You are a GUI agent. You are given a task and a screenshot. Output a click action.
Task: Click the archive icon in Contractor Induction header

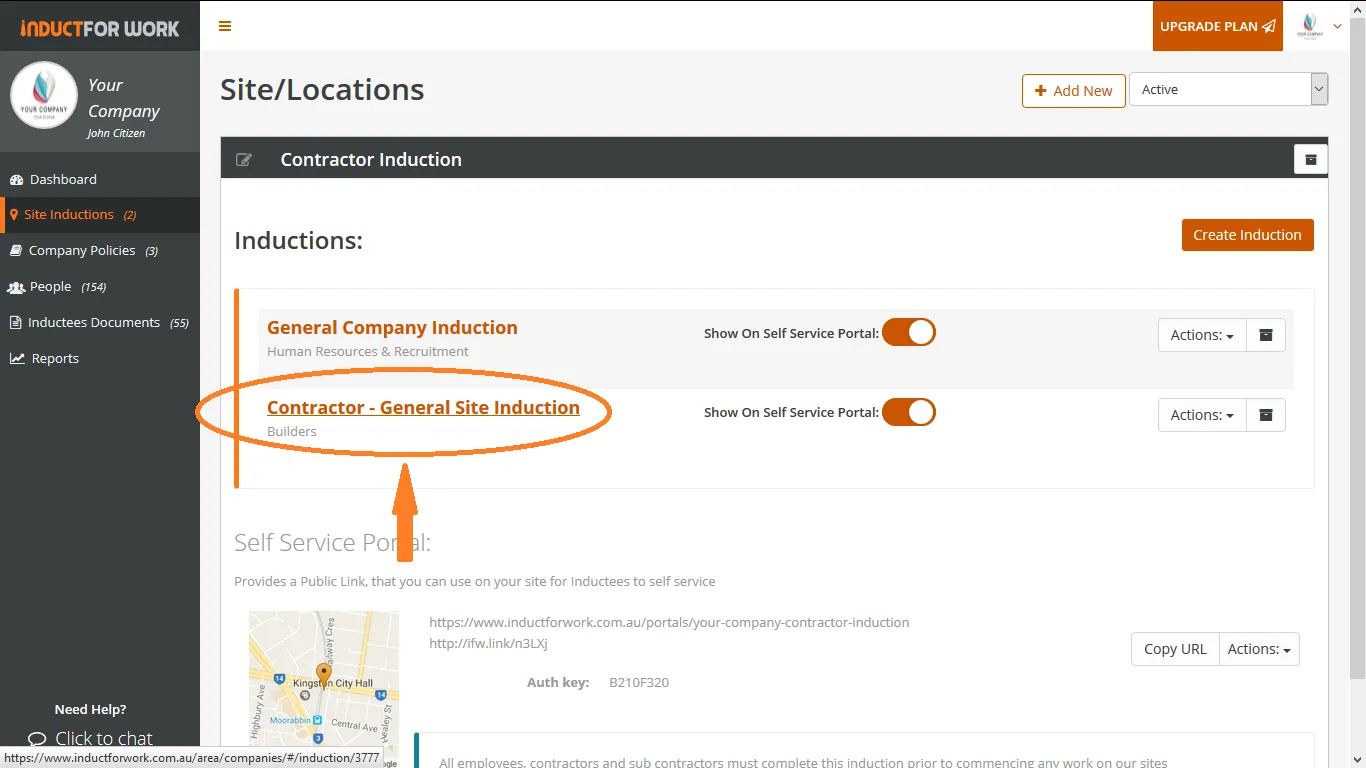click(1311, 159)
